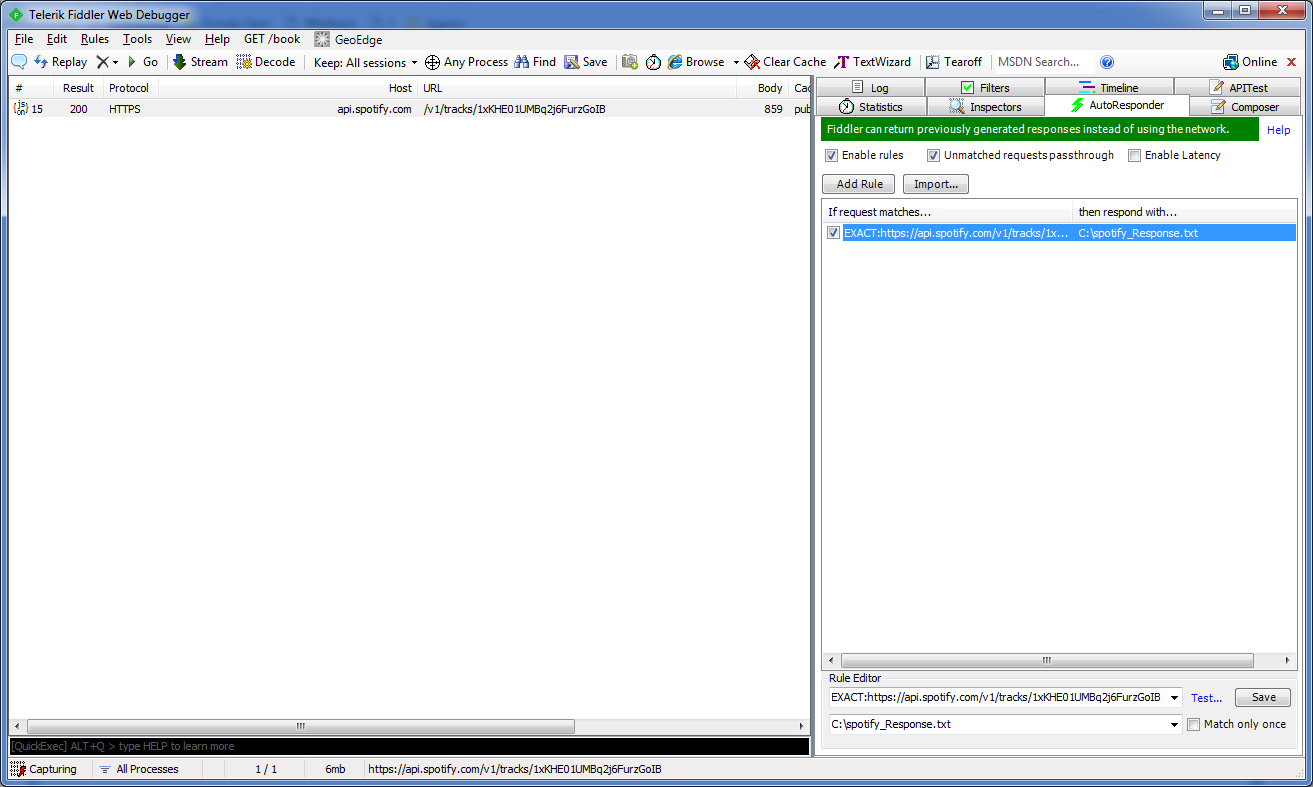Click the Add Rule button
The height and width of the screenshot is (787, 1313).
(x=858, y=184)
